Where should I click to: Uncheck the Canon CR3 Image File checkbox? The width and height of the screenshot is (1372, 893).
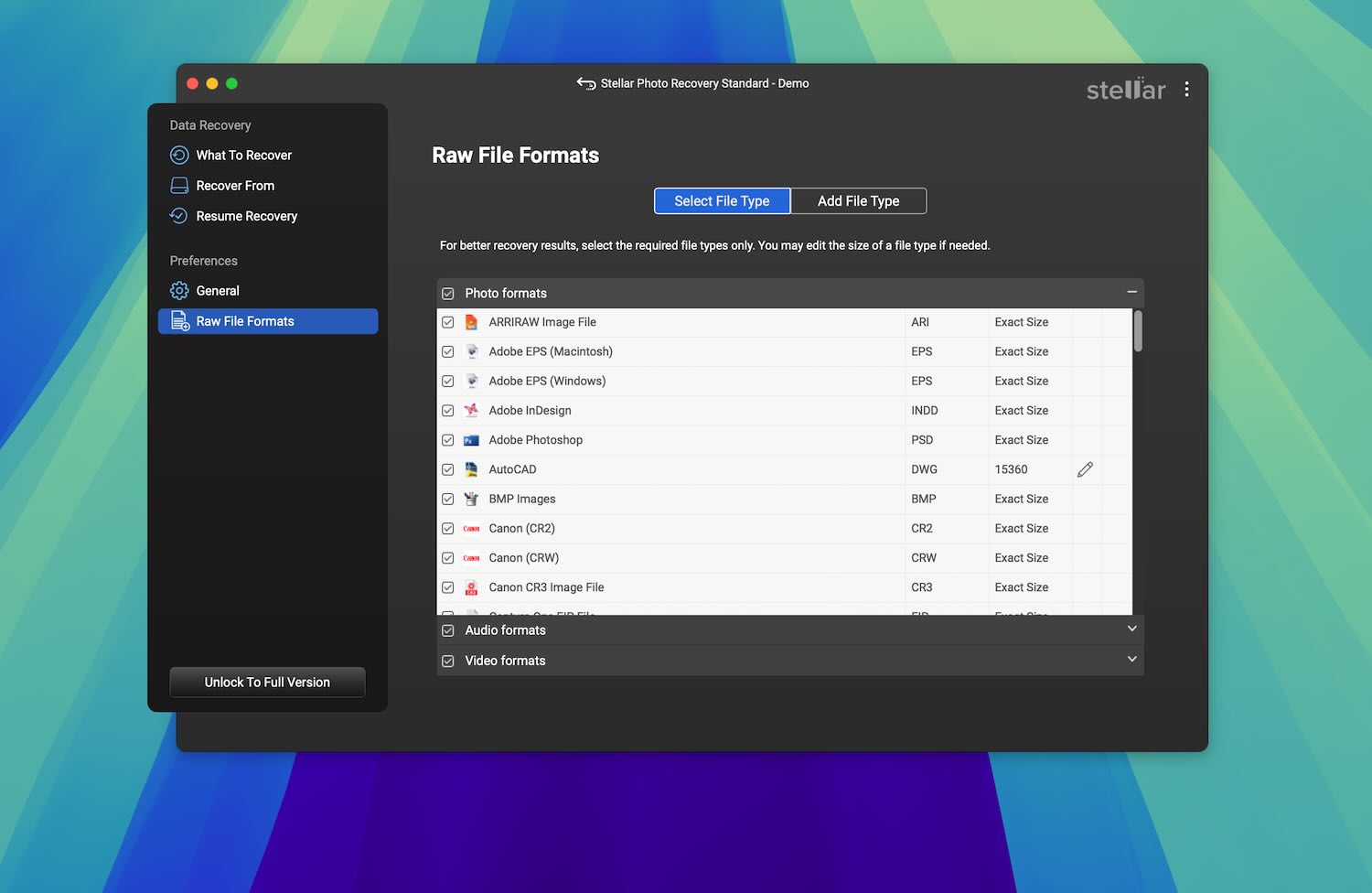tap(448, 587)
